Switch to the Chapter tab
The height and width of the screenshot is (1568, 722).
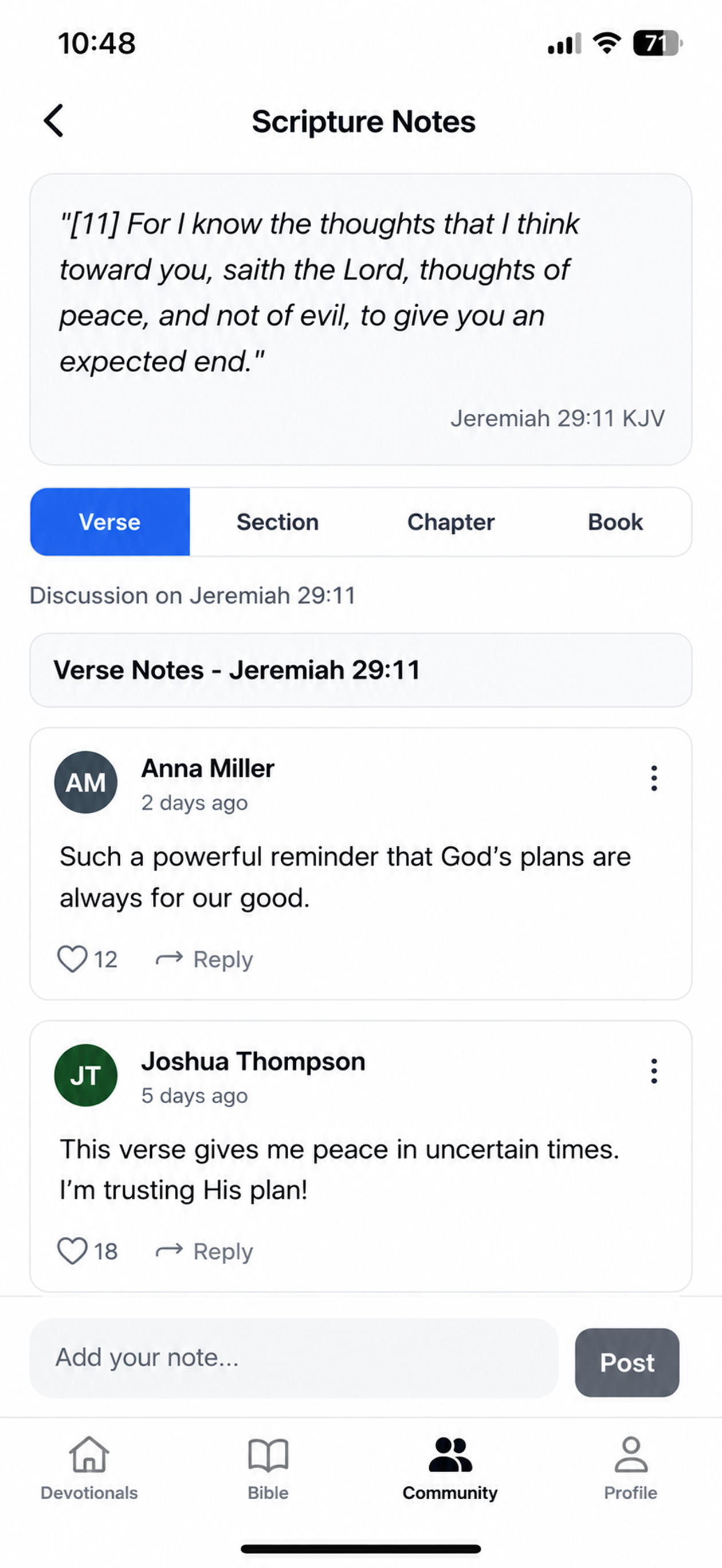coord(450,522)
